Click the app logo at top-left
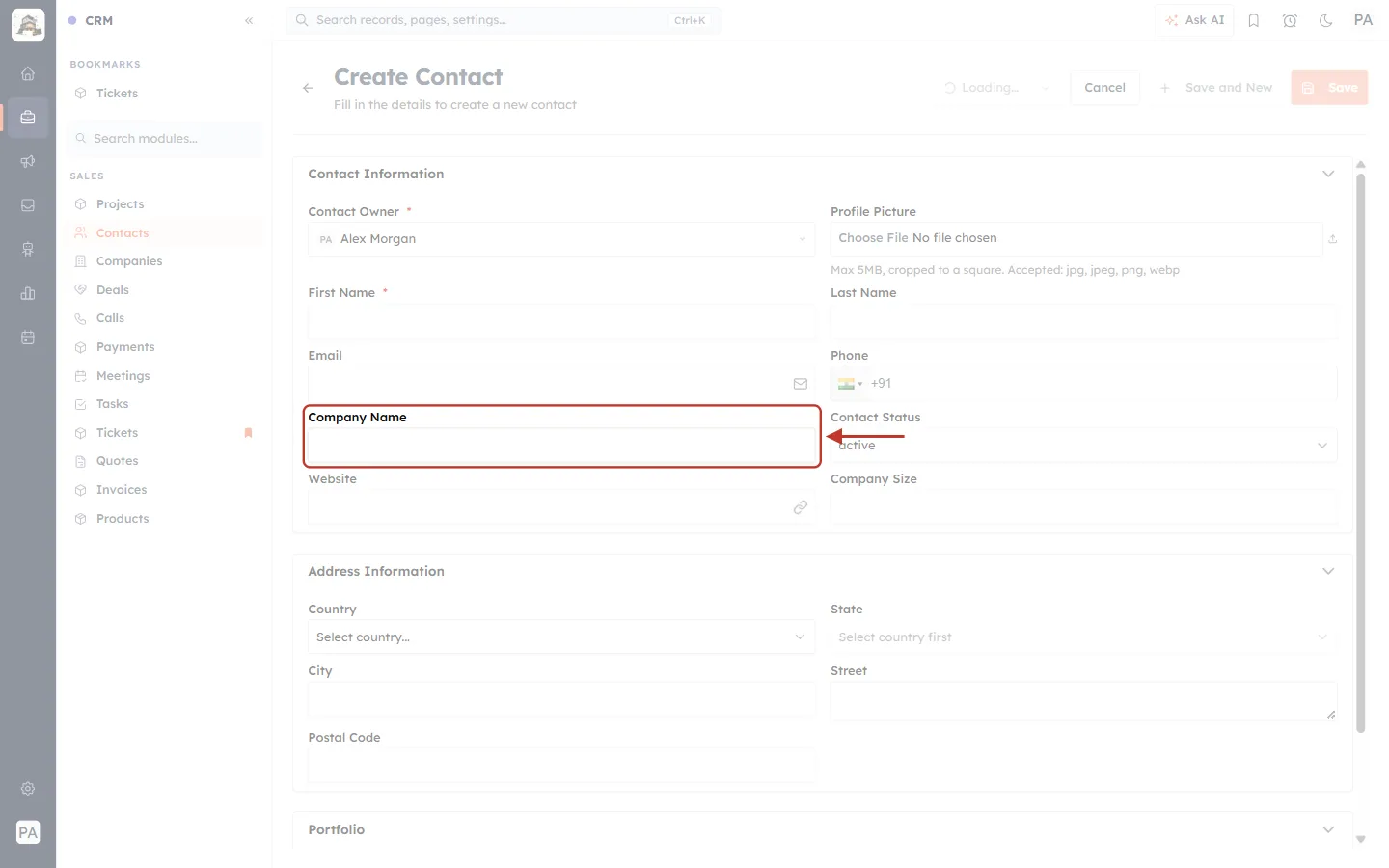The height and width of the screenshot is (868, 1389). pos(28,25)
